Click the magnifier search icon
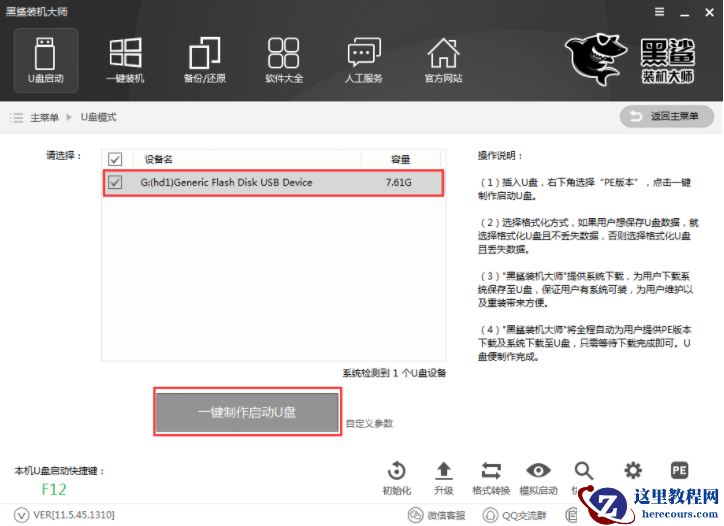The width and height of the screenshot is (724, 526). point(584,471)
